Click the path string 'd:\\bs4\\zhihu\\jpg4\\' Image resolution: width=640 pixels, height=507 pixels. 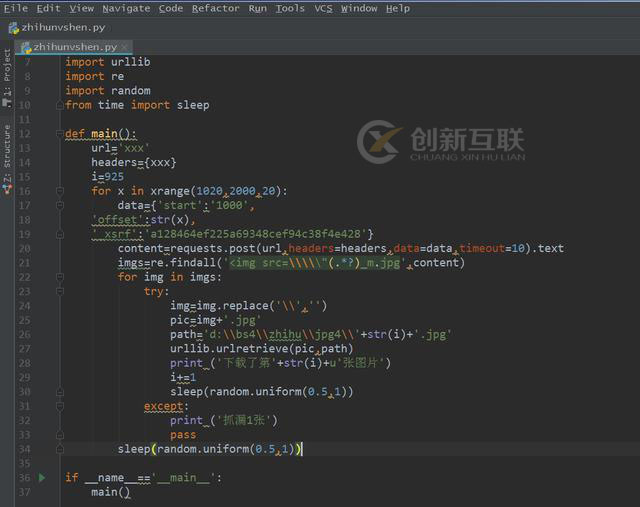tap(282, 335)
